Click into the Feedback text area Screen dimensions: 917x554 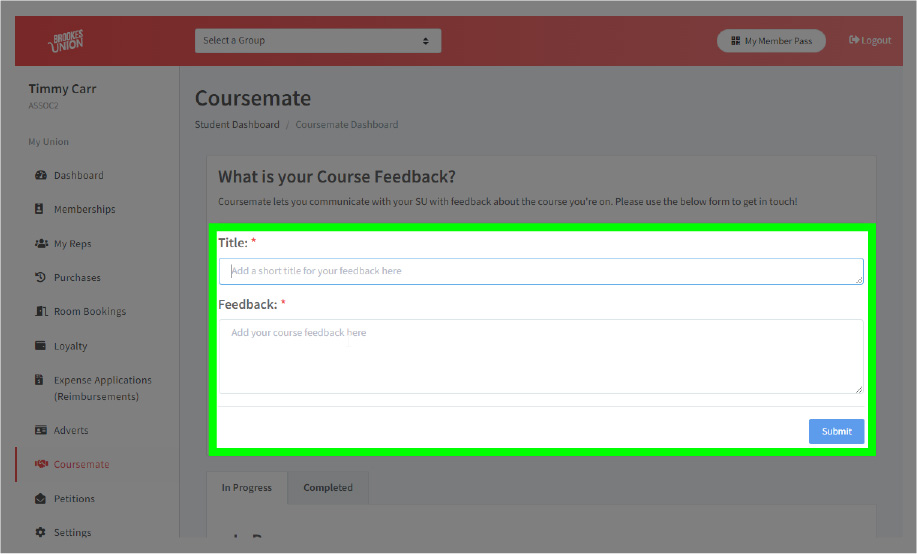click(540, 356)
